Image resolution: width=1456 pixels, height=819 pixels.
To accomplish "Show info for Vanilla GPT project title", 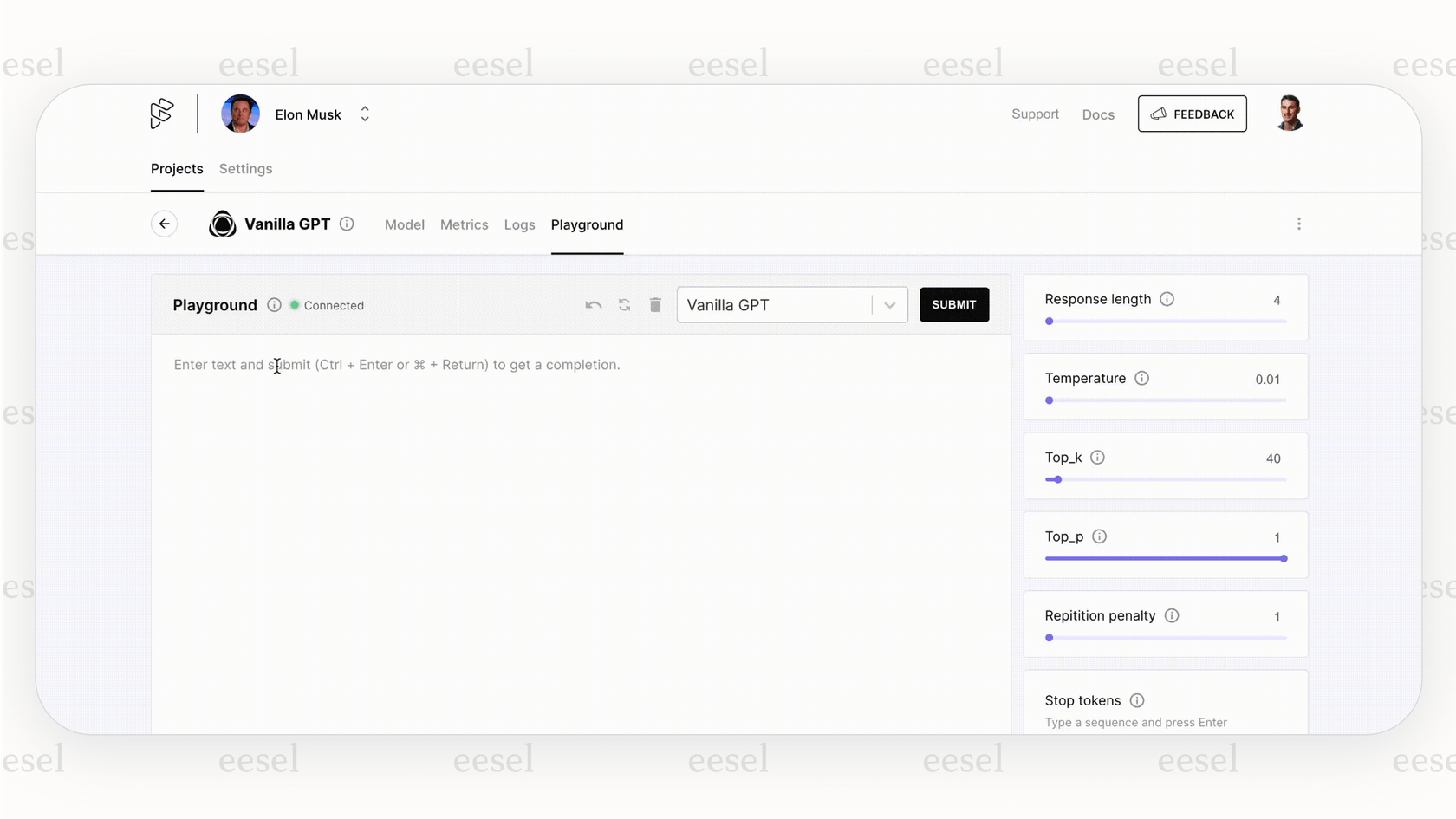I will coord(347,224).
